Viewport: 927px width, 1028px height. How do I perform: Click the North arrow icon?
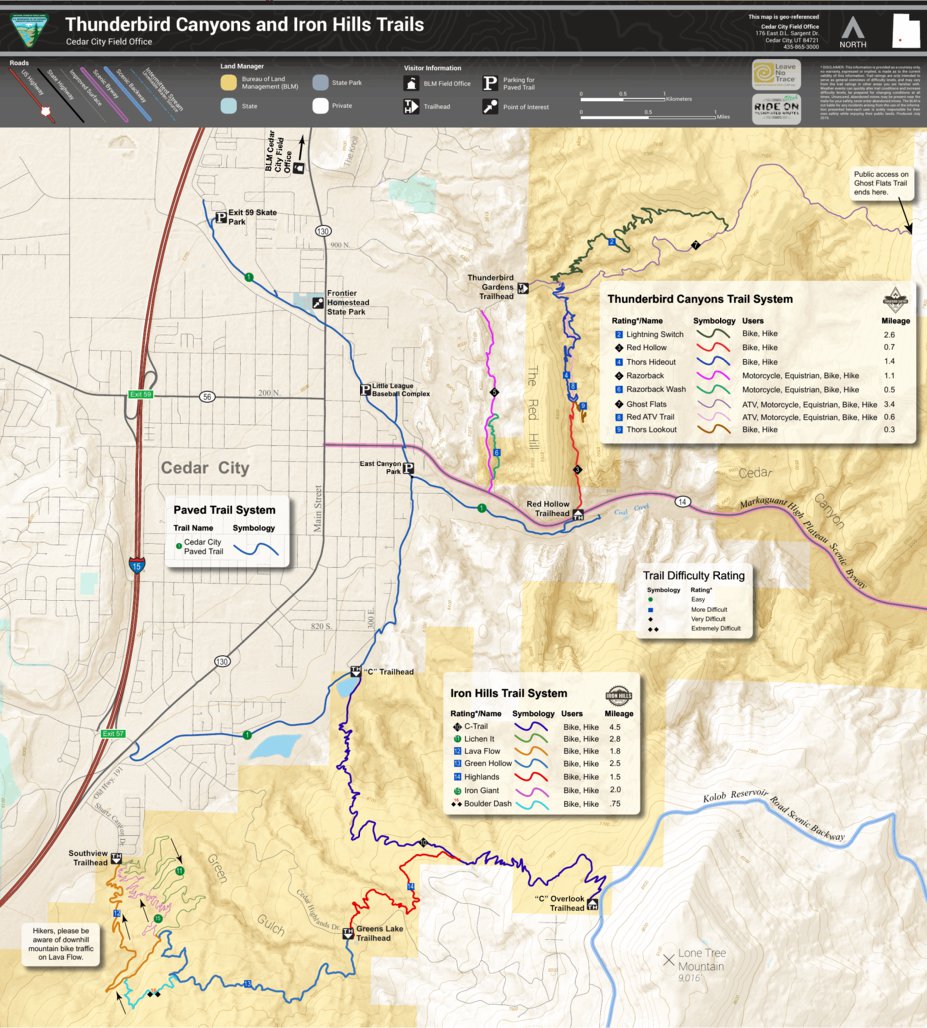coord(852,28)
